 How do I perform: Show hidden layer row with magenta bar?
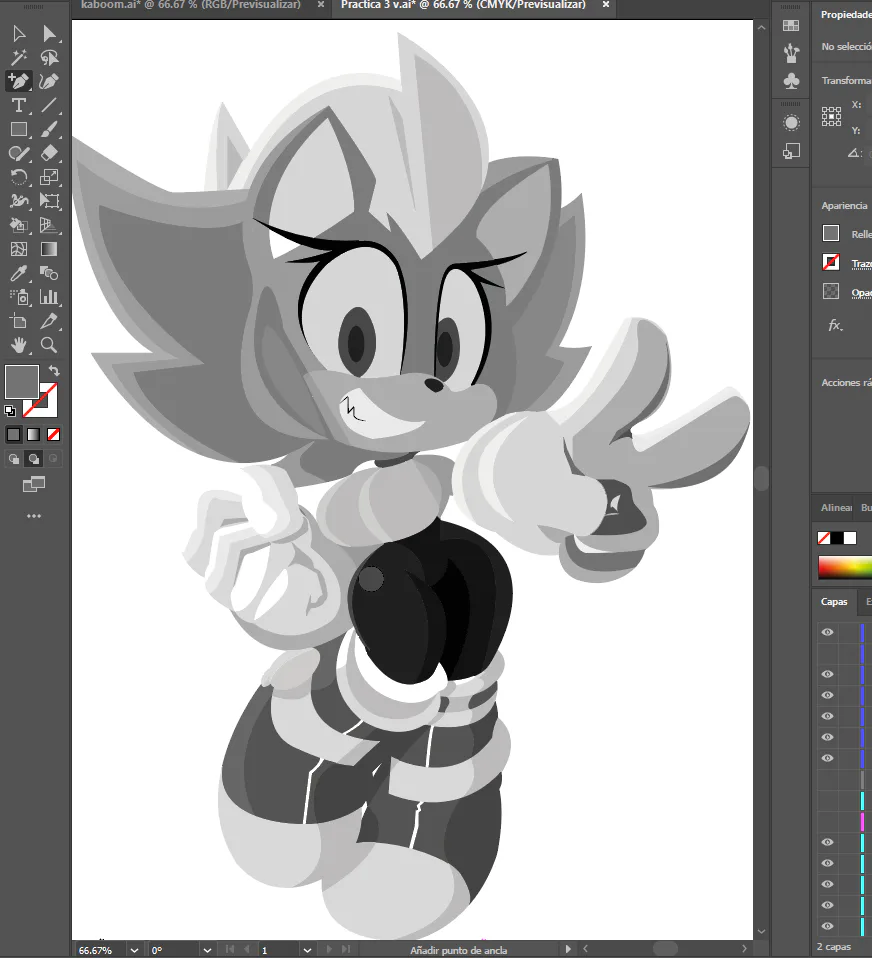[827, 821]
